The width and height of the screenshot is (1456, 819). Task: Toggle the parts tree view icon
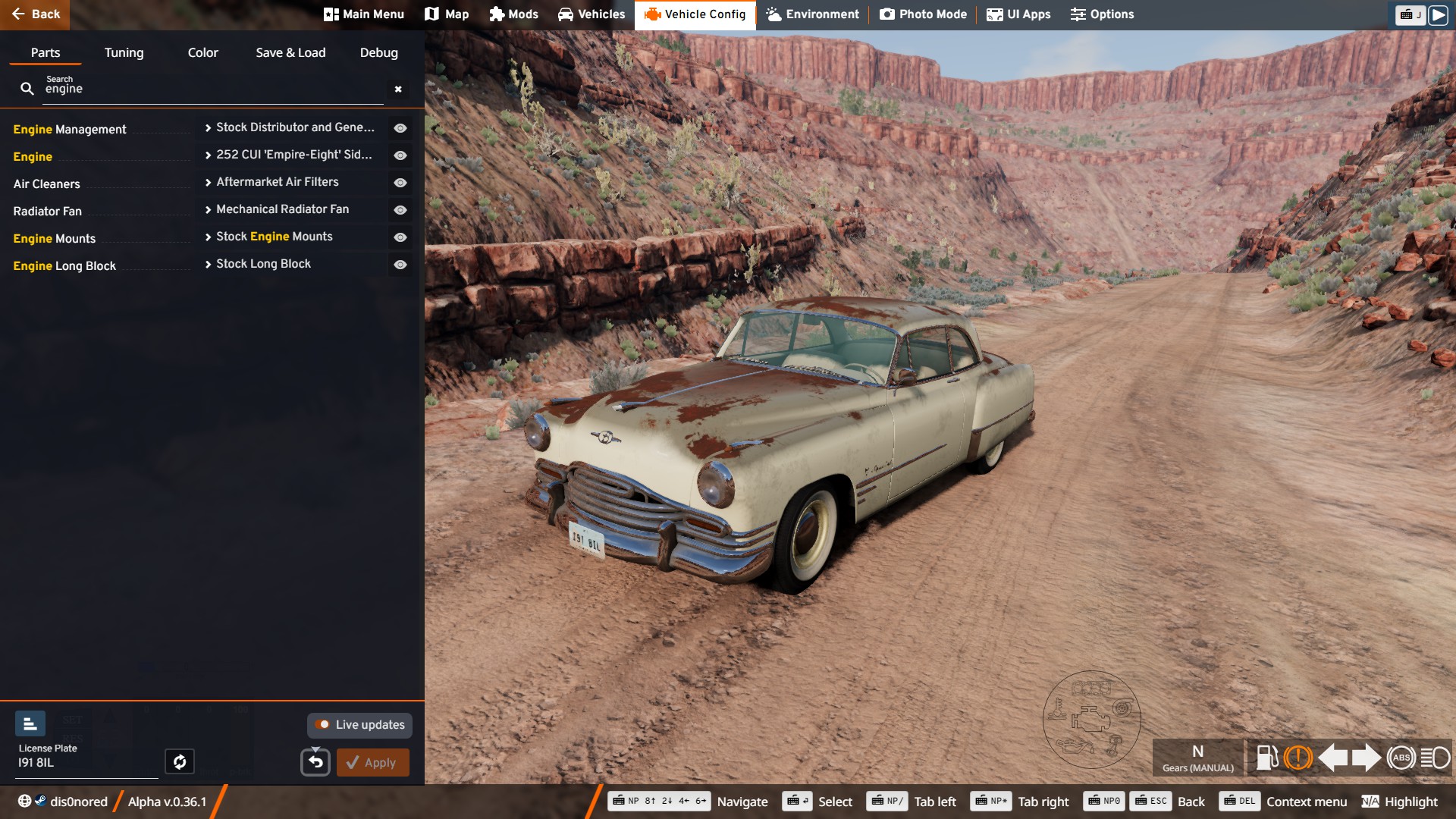point(30,724)
